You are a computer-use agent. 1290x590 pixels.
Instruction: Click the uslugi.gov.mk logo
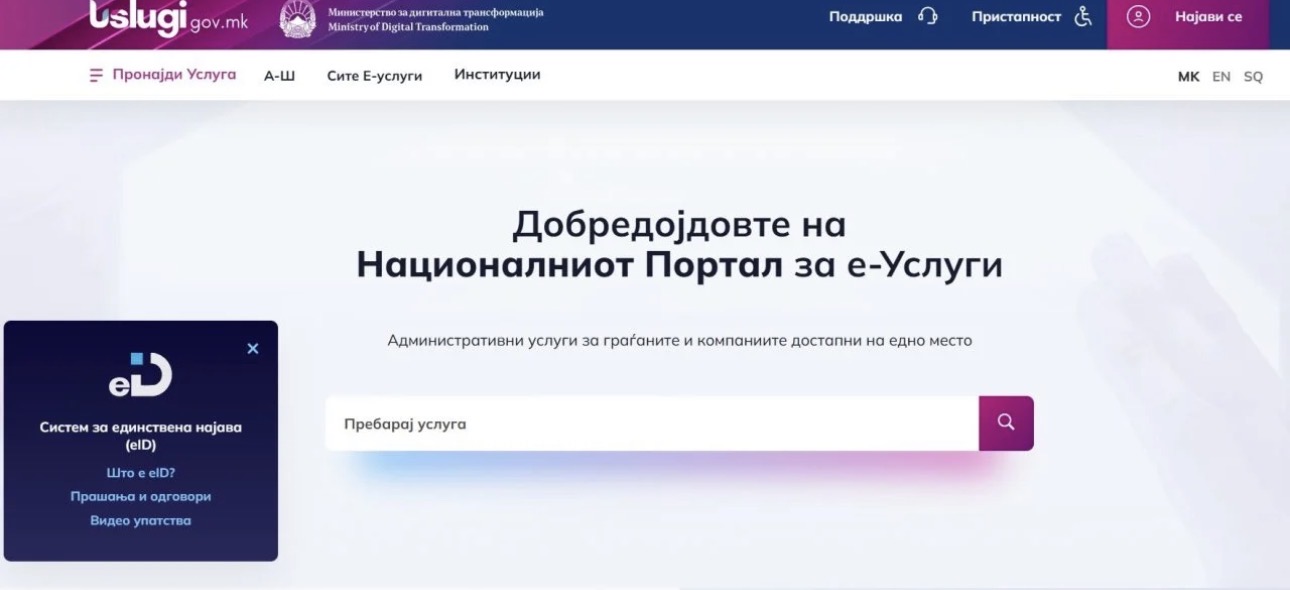[168, 17]
